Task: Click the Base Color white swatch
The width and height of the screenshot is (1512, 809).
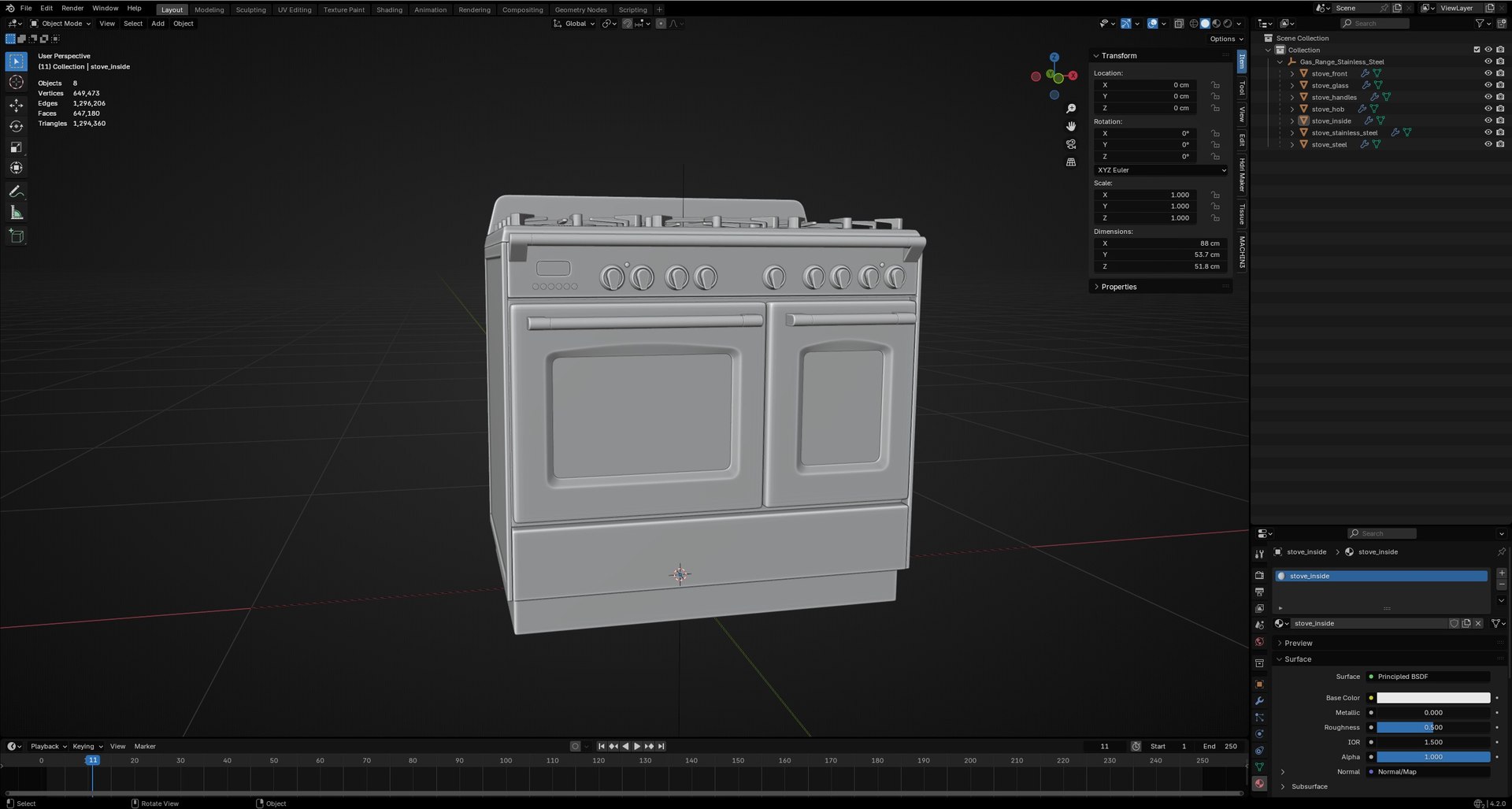Action: (1433, 698)
